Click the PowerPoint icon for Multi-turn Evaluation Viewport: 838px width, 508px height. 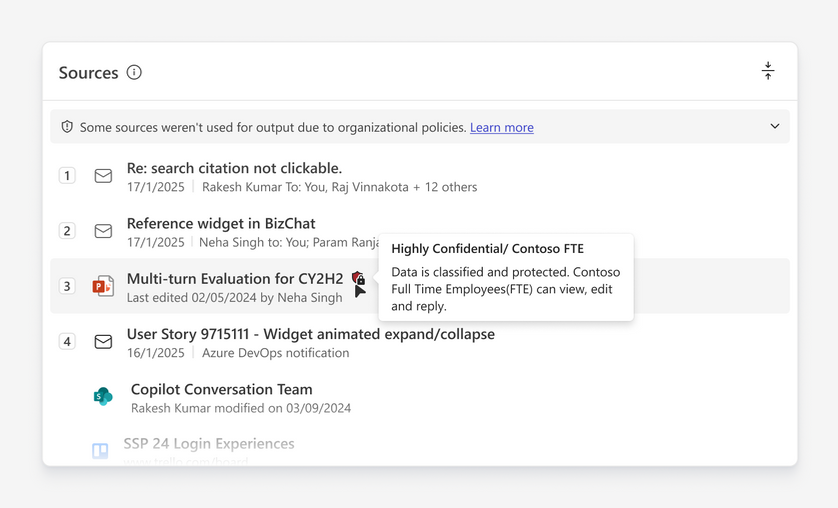pos(103,287)
